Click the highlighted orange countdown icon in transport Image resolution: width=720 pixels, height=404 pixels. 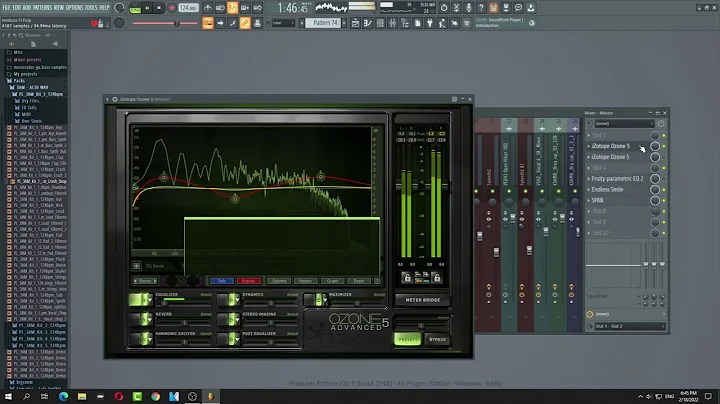coord(232,8)
